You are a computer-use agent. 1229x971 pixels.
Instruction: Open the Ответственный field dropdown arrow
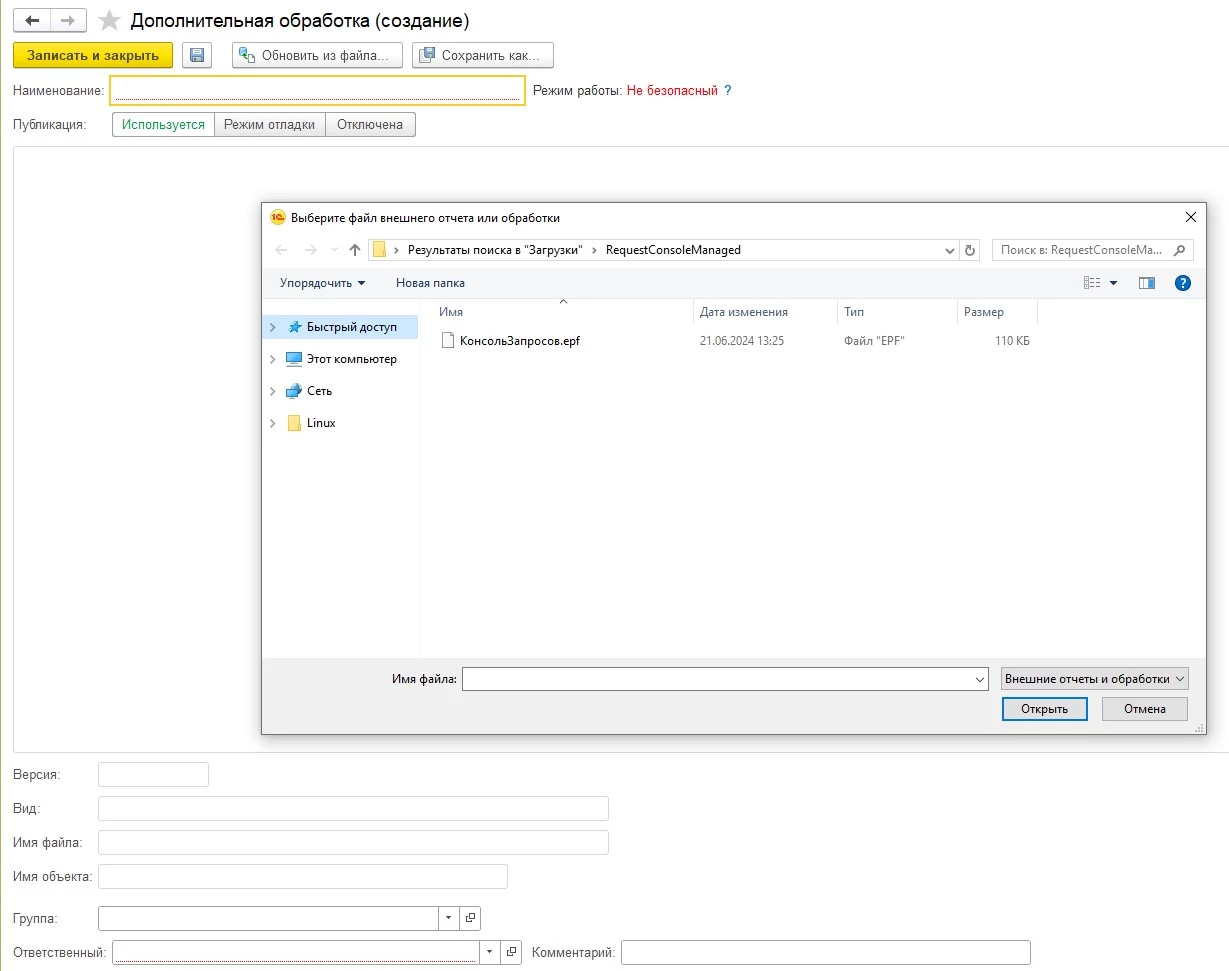[x=489, y=952]
